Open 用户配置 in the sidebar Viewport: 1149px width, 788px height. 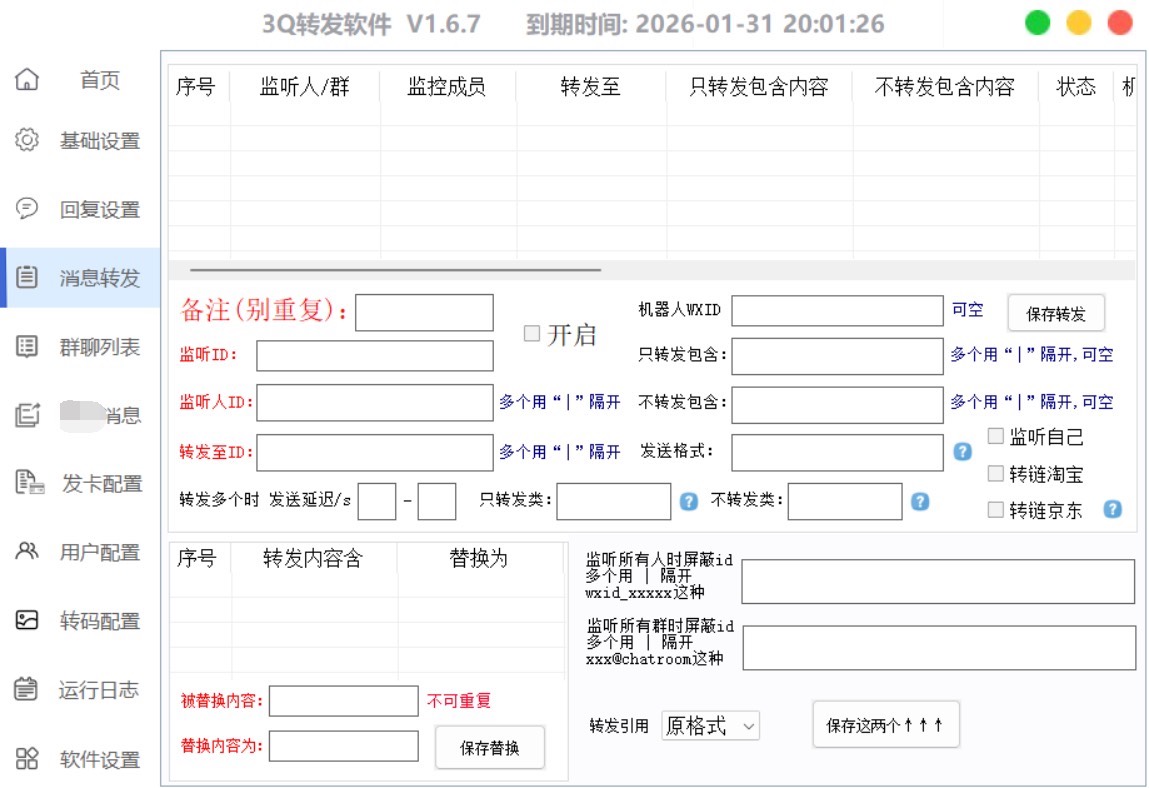[x=100, y=552]
